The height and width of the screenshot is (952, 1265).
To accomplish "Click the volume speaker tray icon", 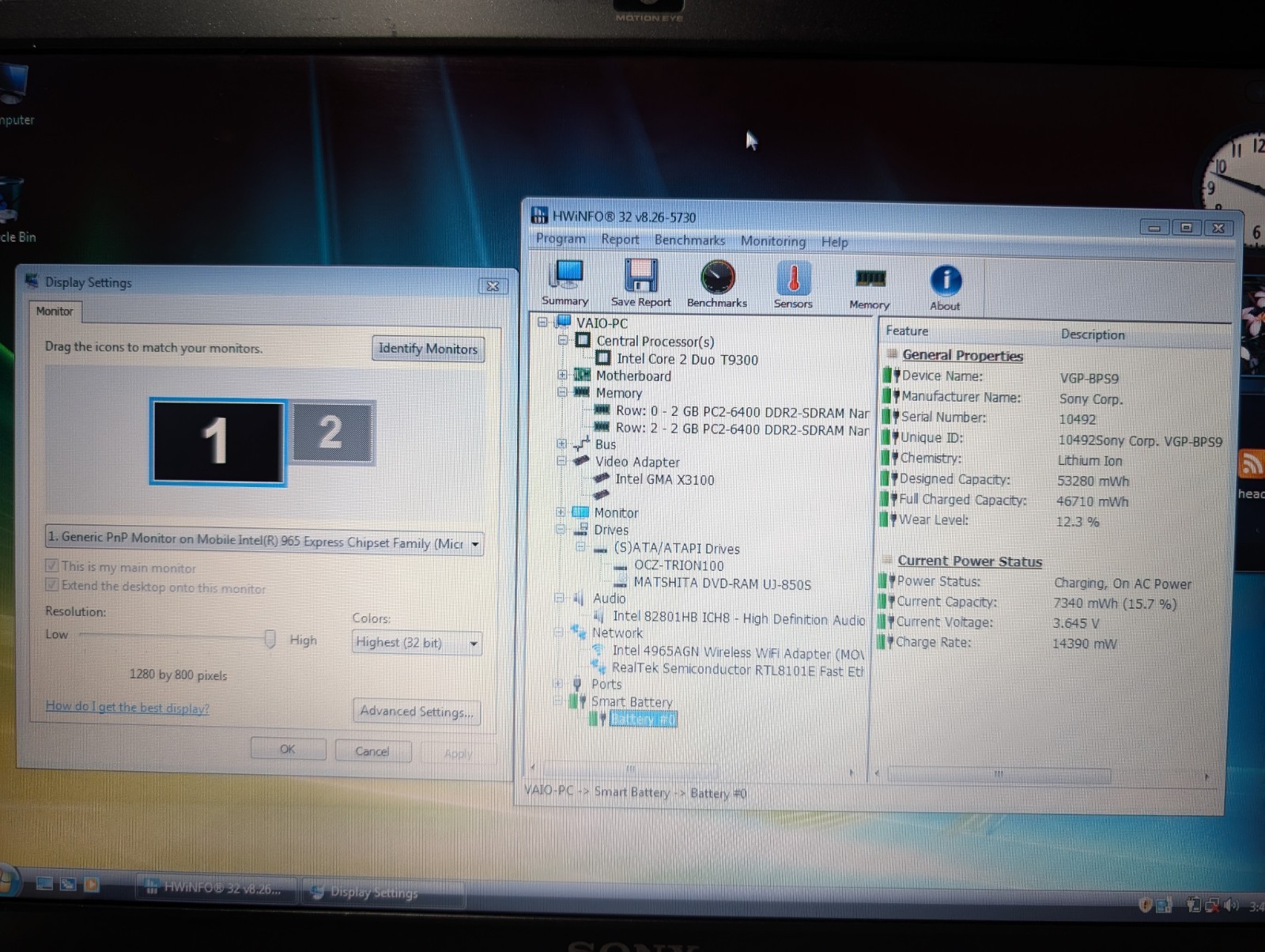I will pyautogui.click(x=1230, y=905).
